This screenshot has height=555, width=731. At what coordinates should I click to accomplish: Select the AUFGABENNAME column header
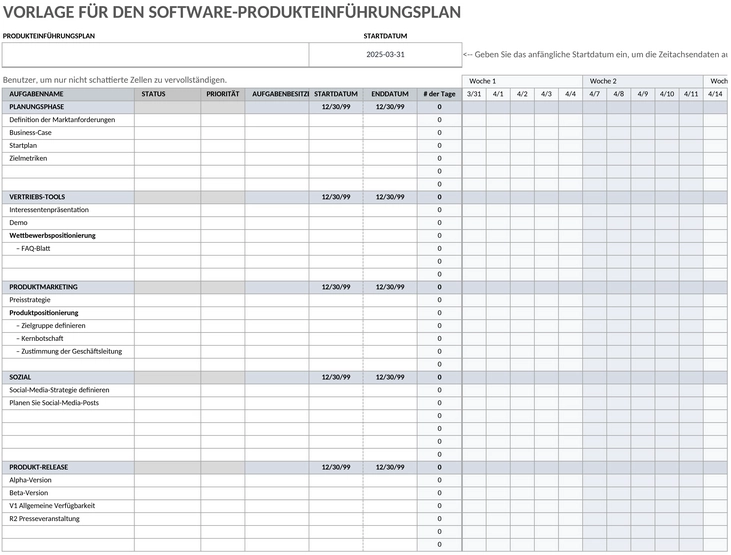69,94
